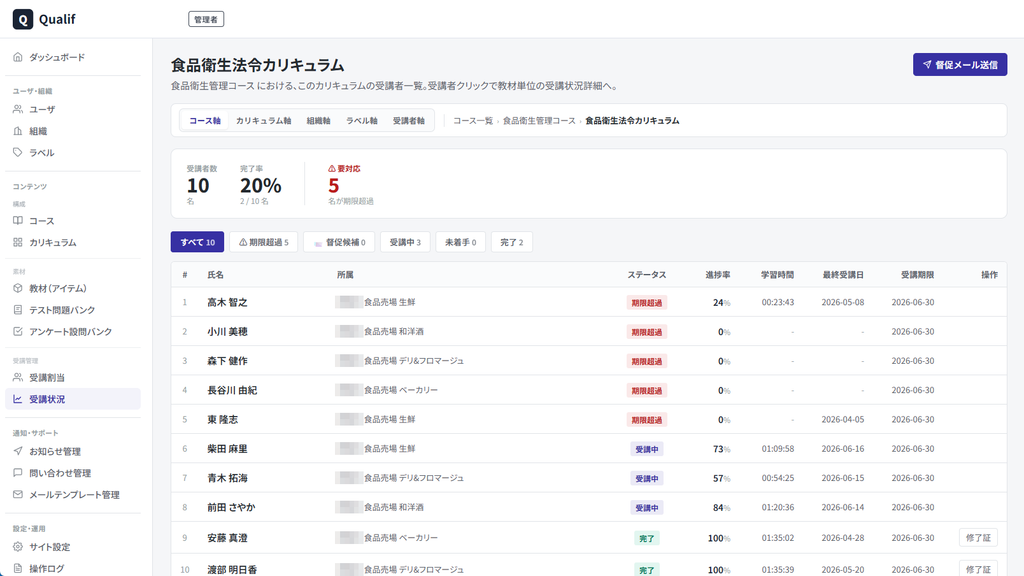The width and height of the screenshot is (1024, 576).
Task: Open ダッシュボード home icon in sidebar
Action: point(18,57)
